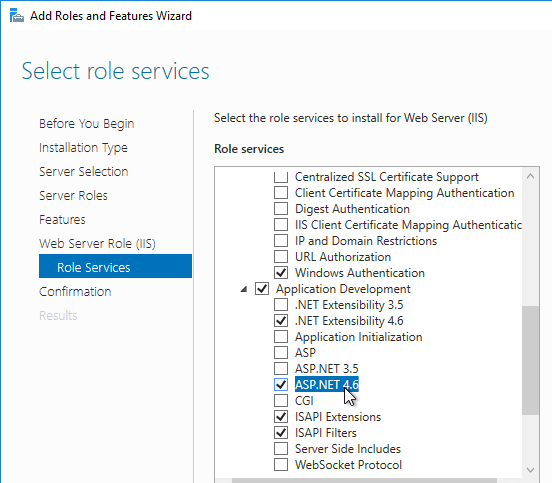Uncheck the Application Development checkbox
This screenshot has height=483, width=552.
(x=262, y=289)
